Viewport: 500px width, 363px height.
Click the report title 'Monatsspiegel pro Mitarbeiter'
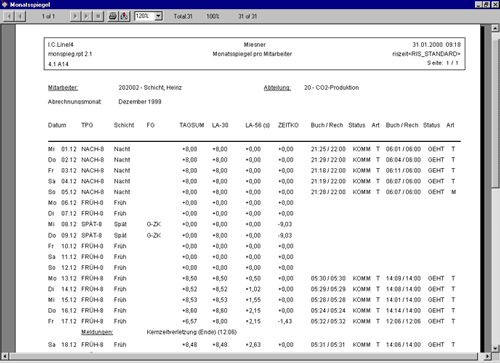coord(252,54)
